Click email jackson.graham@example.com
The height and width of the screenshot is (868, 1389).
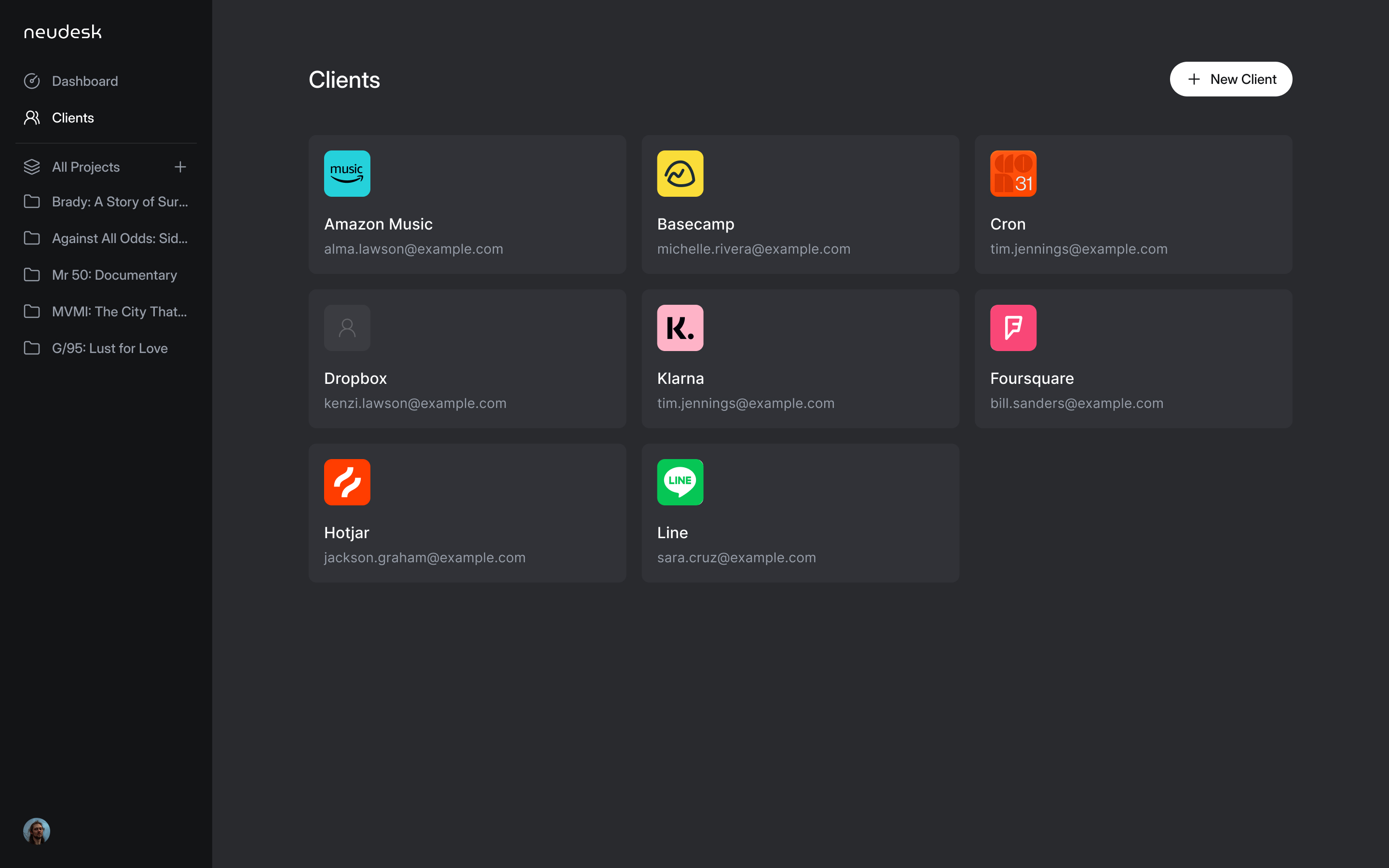425,558
